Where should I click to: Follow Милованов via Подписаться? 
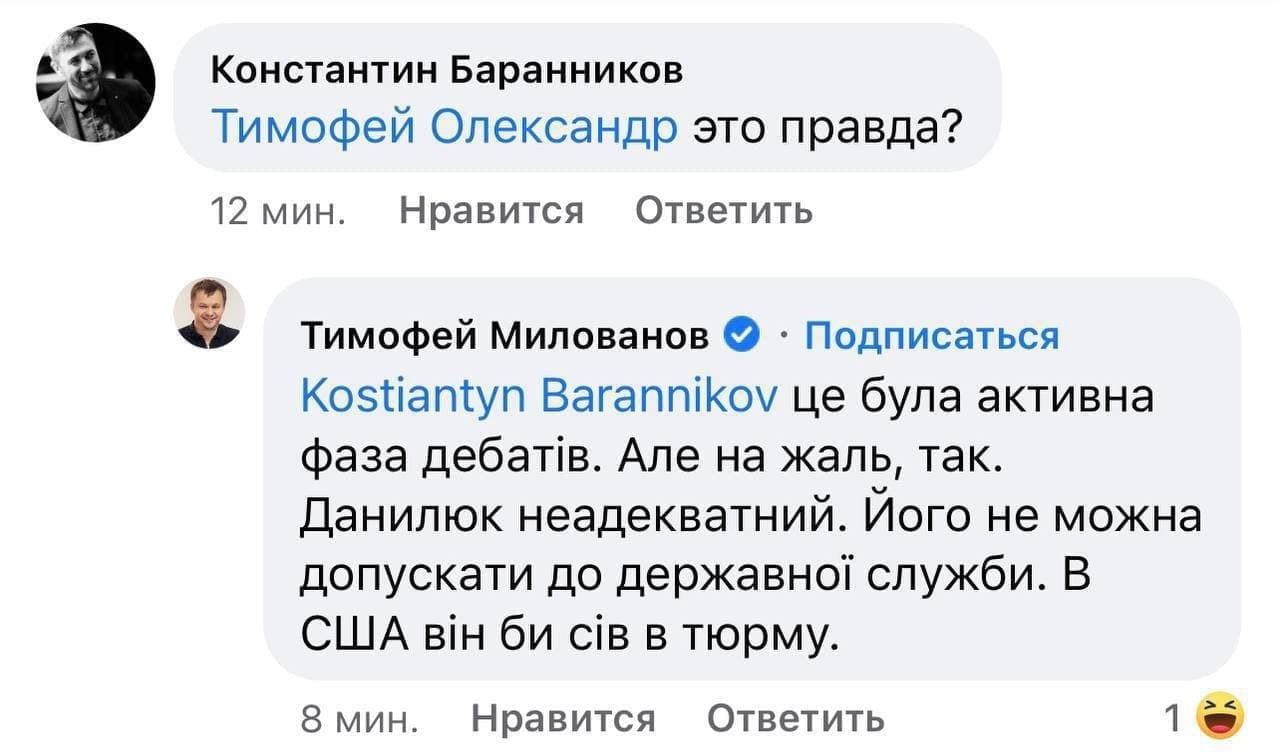pos(931,335)
